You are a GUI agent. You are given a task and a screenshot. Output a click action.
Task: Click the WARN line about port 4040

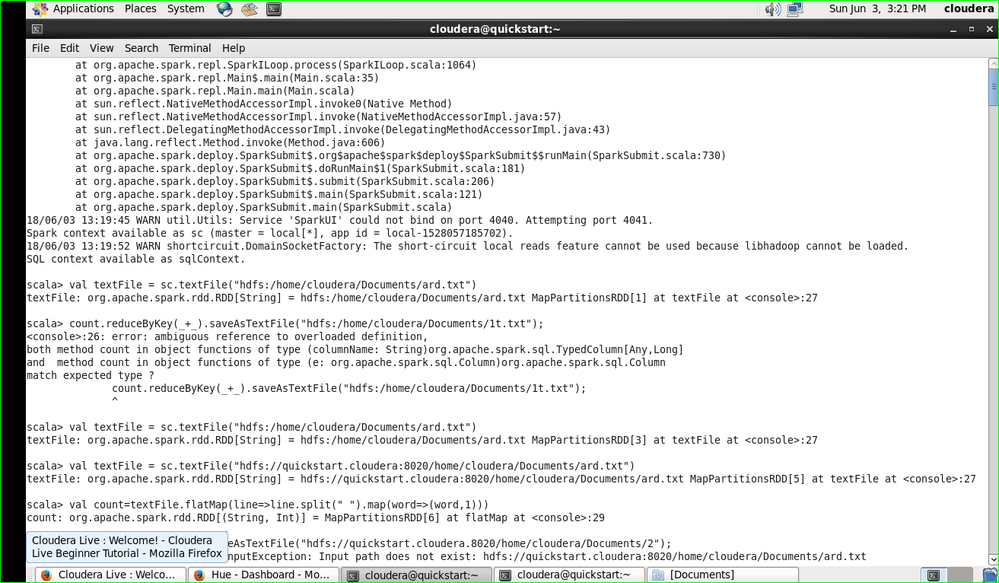click(x=340, y=220)
